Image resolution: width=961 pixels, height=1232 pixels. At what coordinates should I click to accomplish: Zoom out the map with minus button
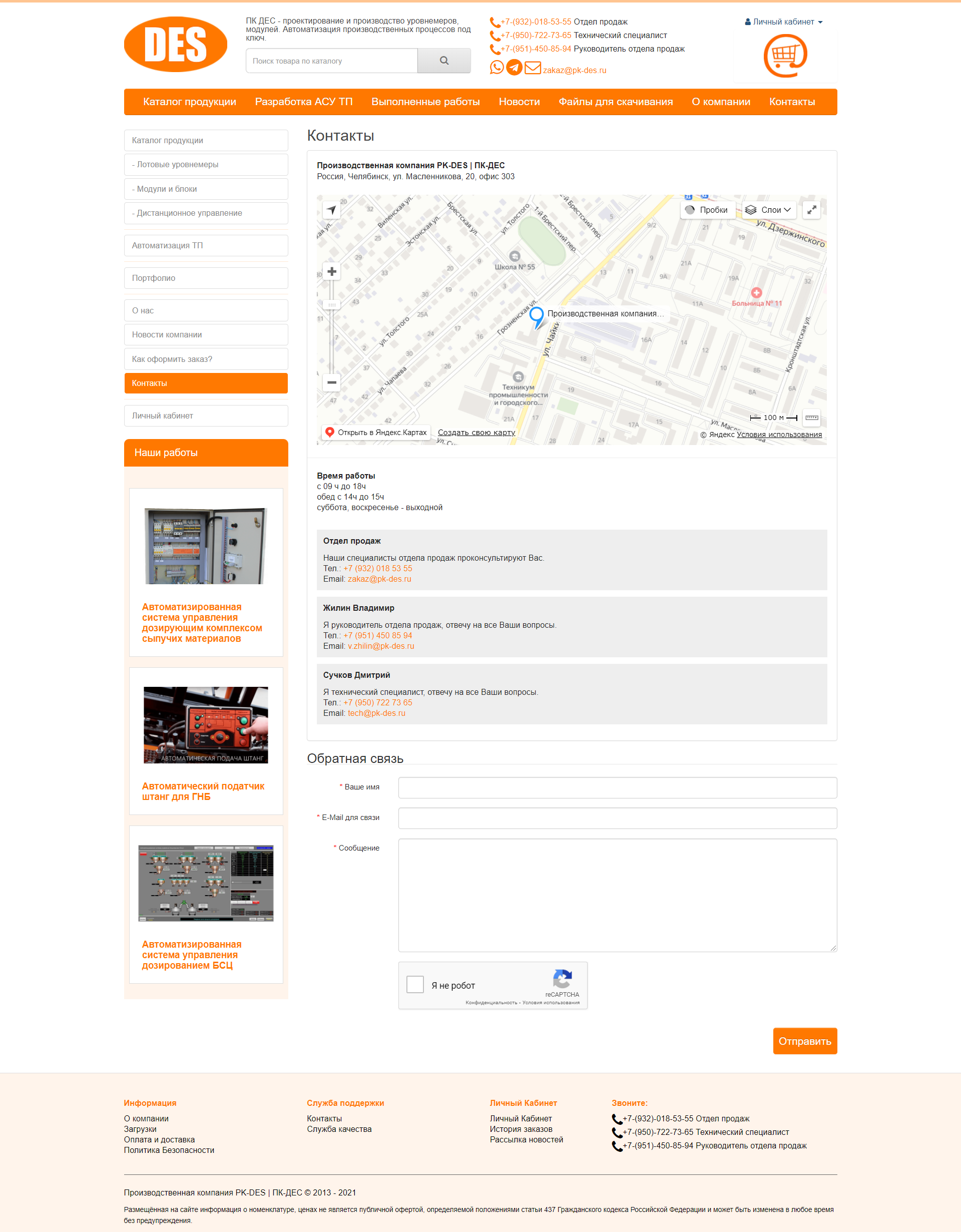[x=332, y=382]
